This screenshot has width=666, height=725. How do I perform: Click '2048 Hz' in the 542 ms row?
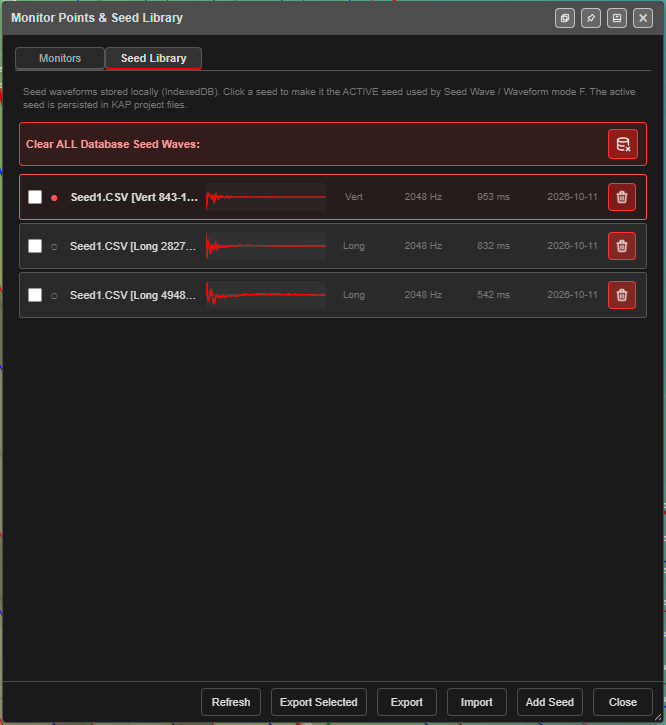pos(423,295)
